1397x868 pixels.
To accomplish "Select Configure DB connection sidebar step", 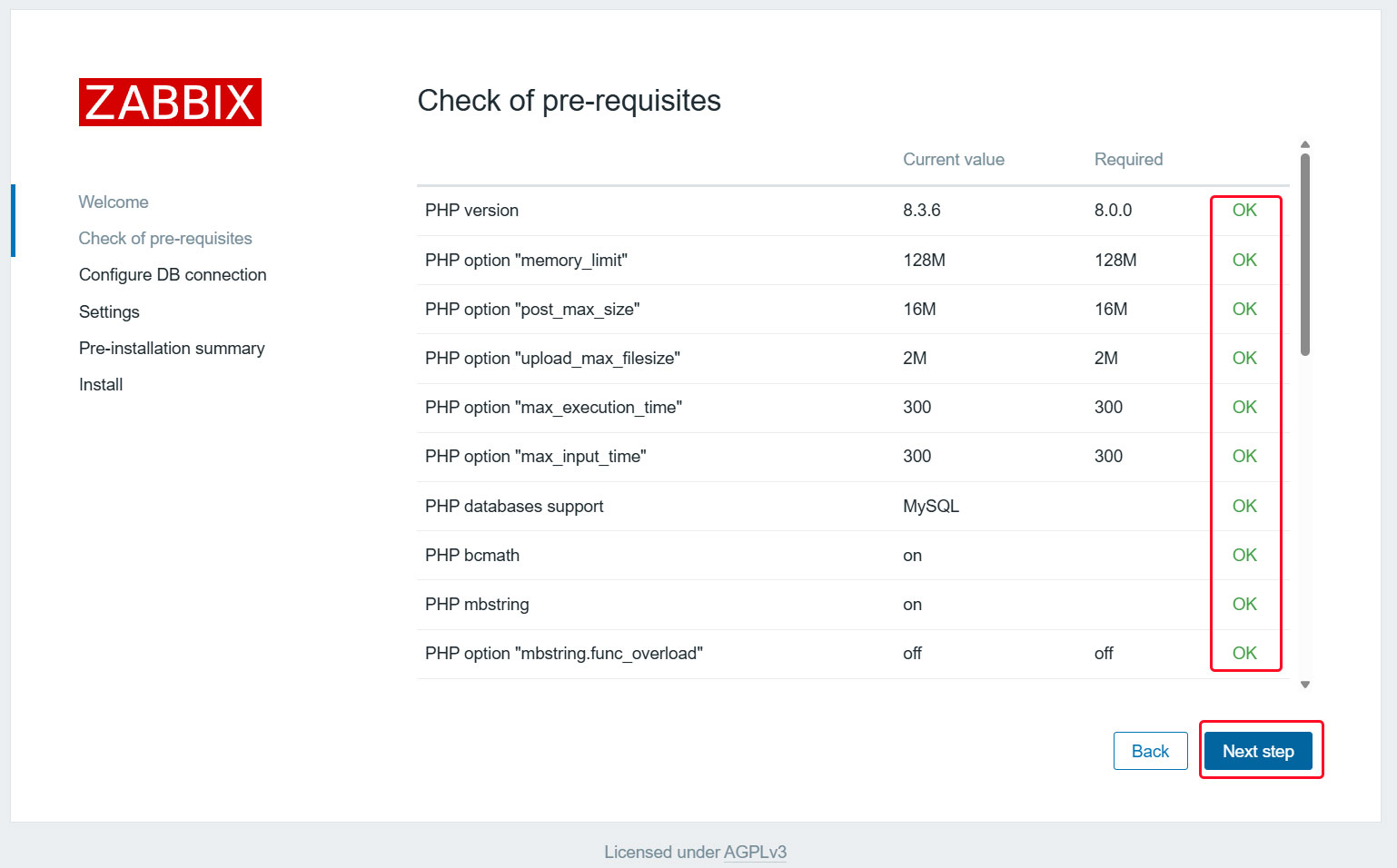I will tap(173, 274).
